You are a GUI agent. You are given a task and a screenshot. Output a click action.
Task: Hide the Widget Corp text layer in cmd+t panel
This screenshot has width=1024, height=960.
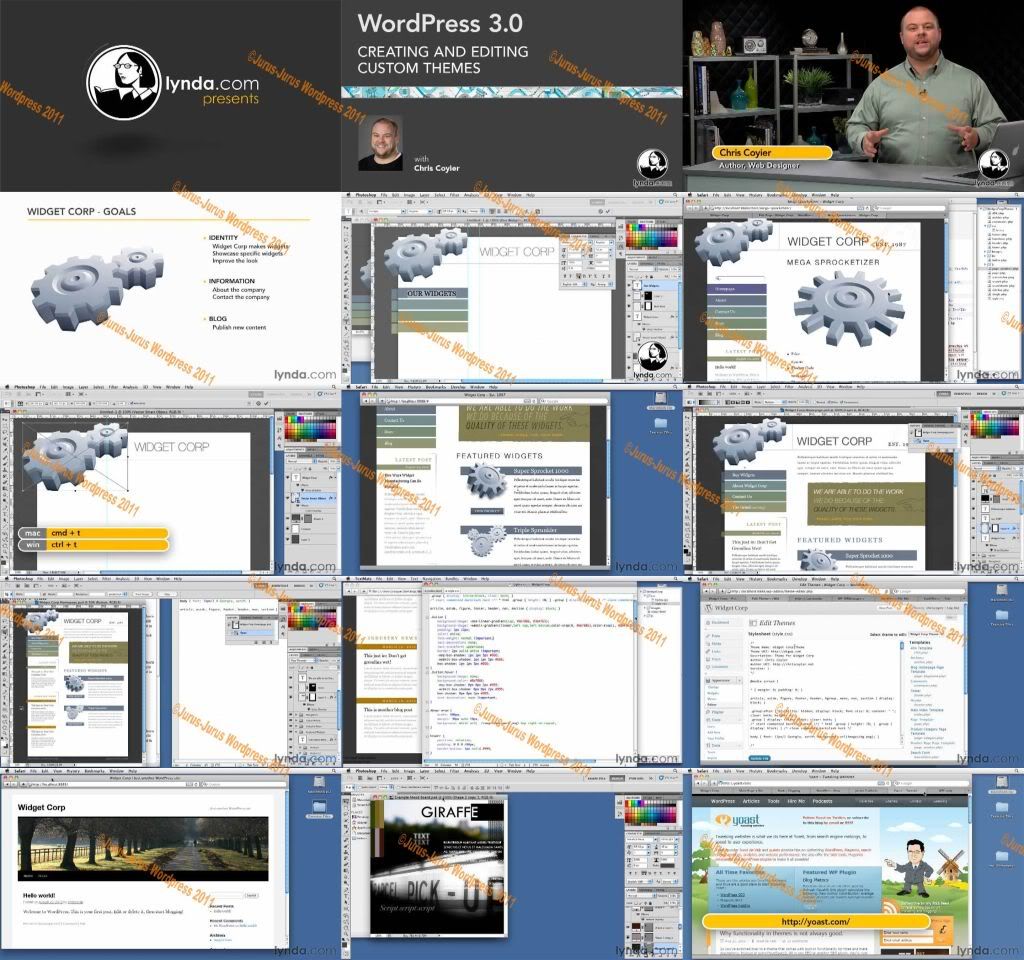pos(288,478)
